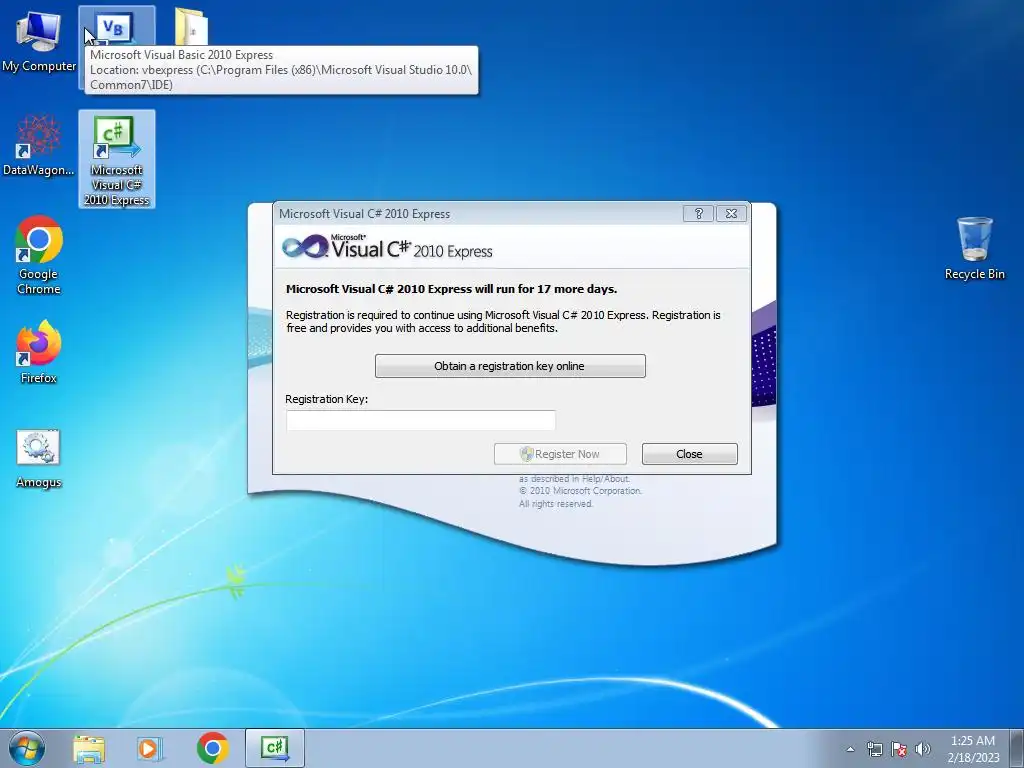Select Google Chrome desktop shortcut
The width and height of the screenshot is (1024, 768).
coord(39,255)
